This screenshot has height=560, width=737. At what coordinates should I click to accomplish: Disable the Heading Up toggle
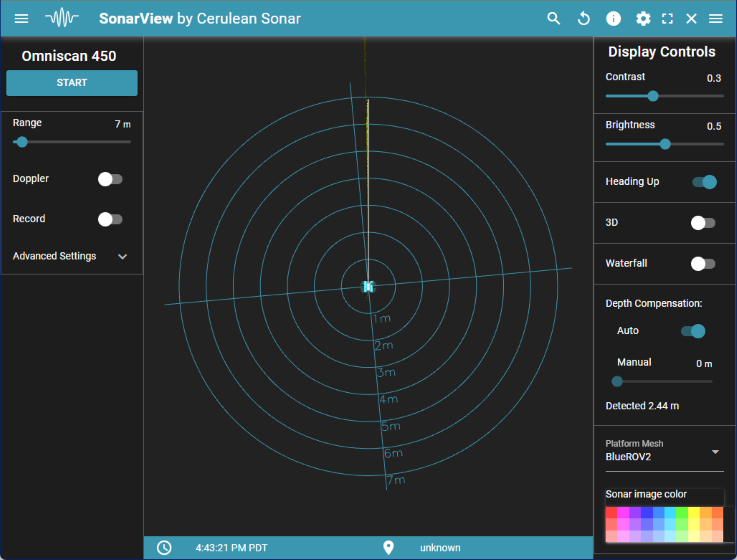pyautogui.click(x=704, y=182)
